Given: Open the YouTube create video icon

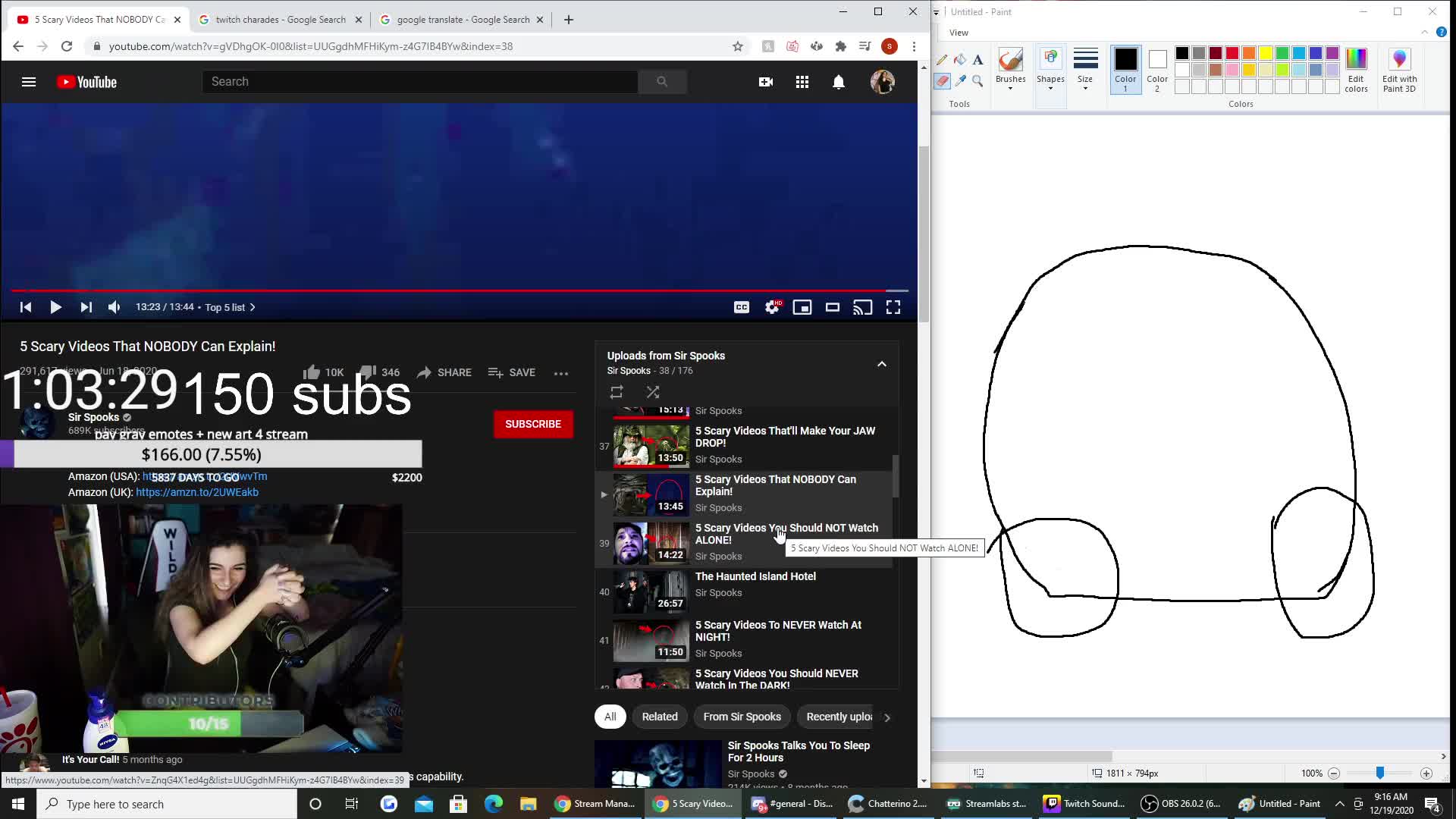Looking at the screenshot, I should [766, 82].
